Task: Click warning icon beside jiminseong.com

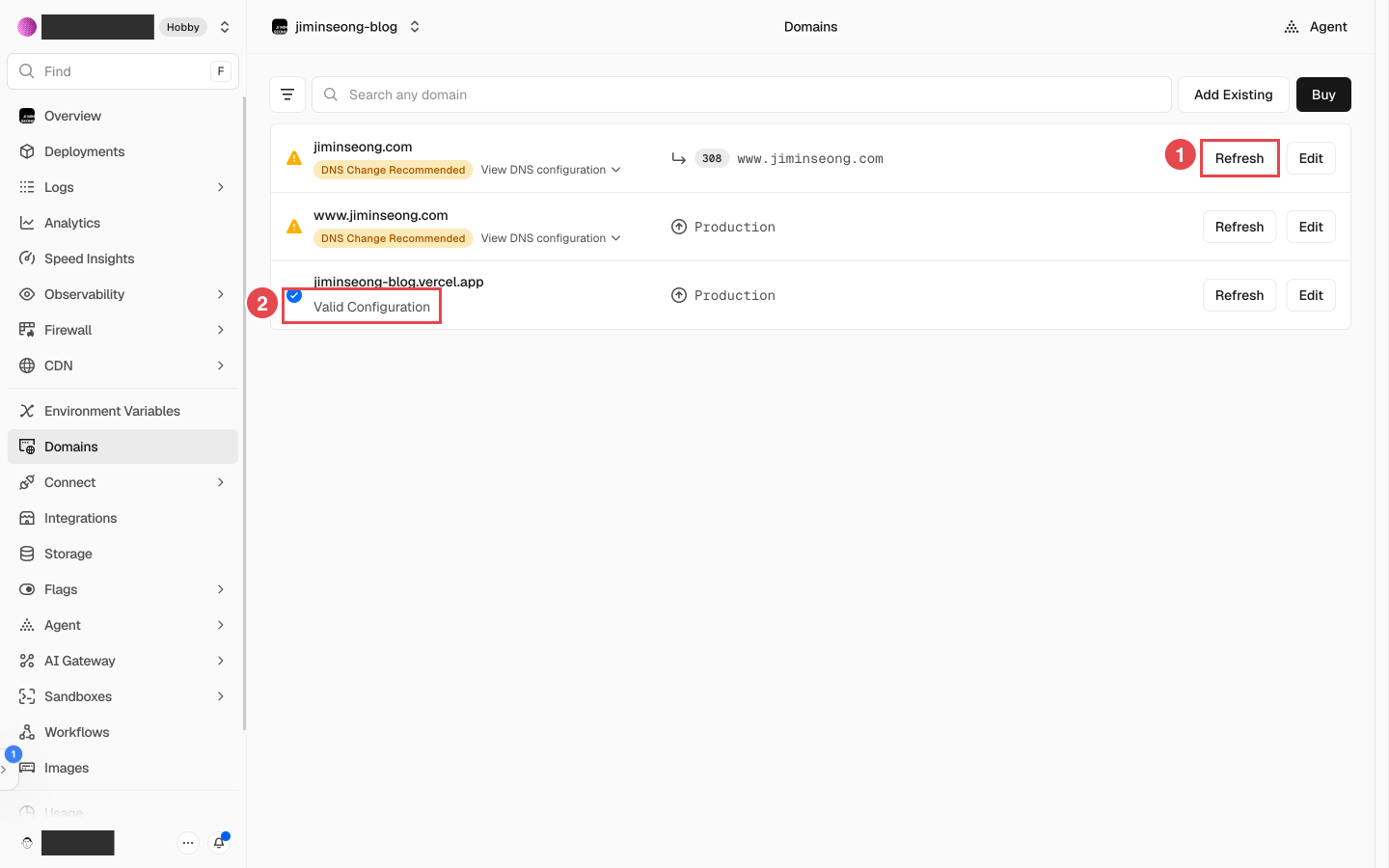Action: 294,158
